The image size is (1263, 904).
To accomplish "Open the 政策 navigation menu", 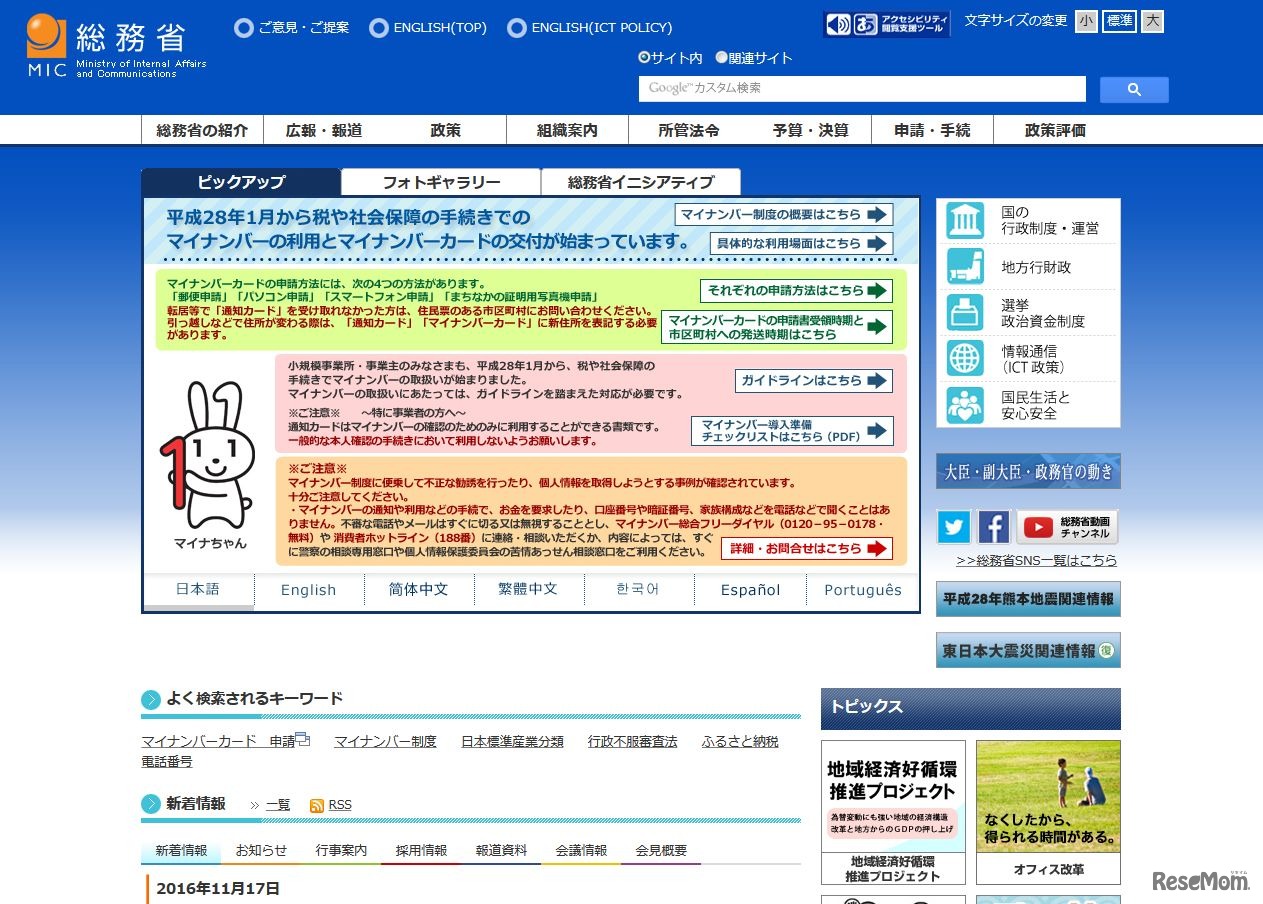I will (444, 129).
